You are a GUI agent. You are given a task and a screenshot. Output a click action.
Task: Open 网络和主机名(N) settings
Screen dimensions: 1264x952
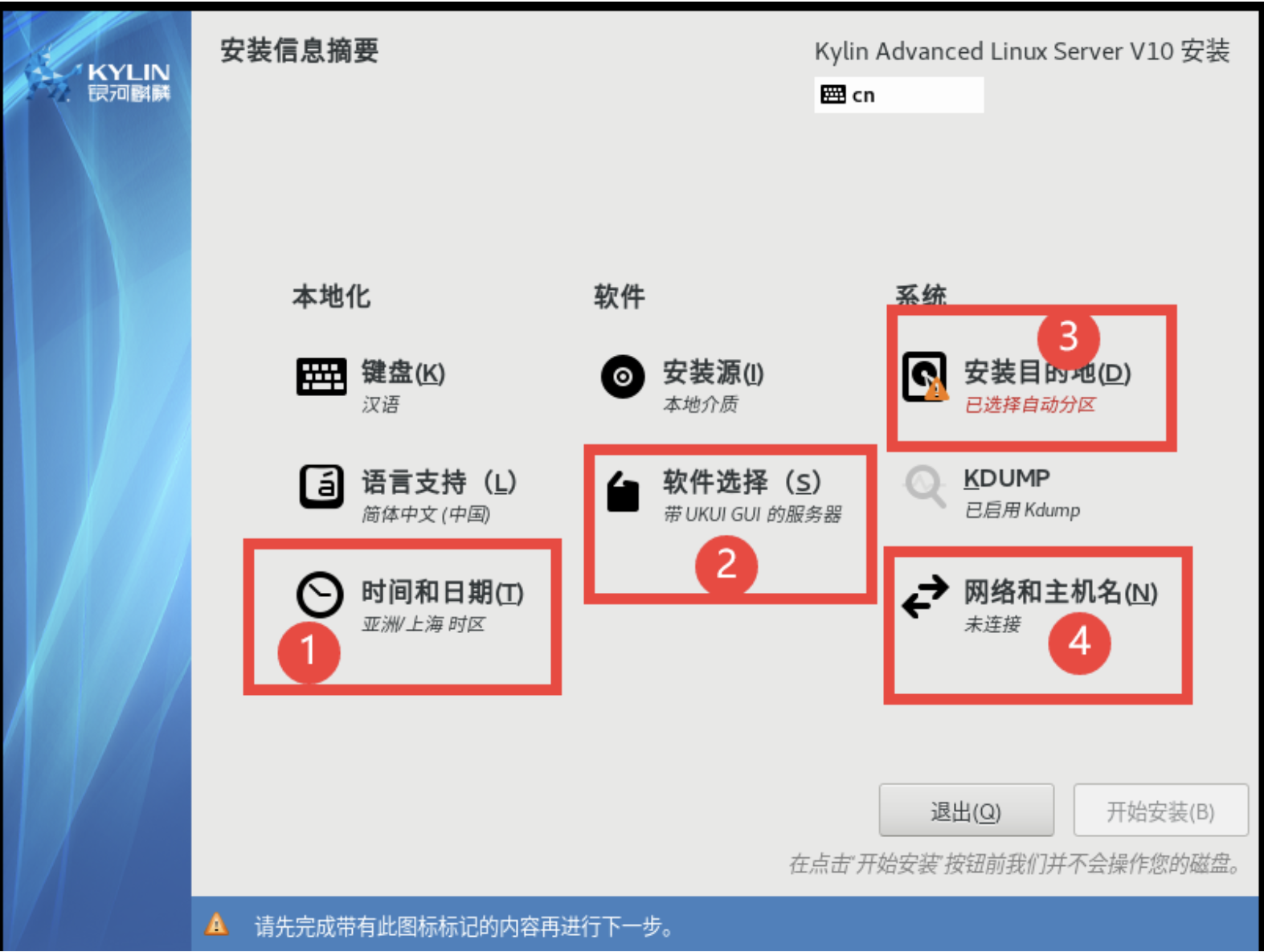(1061, 593)
